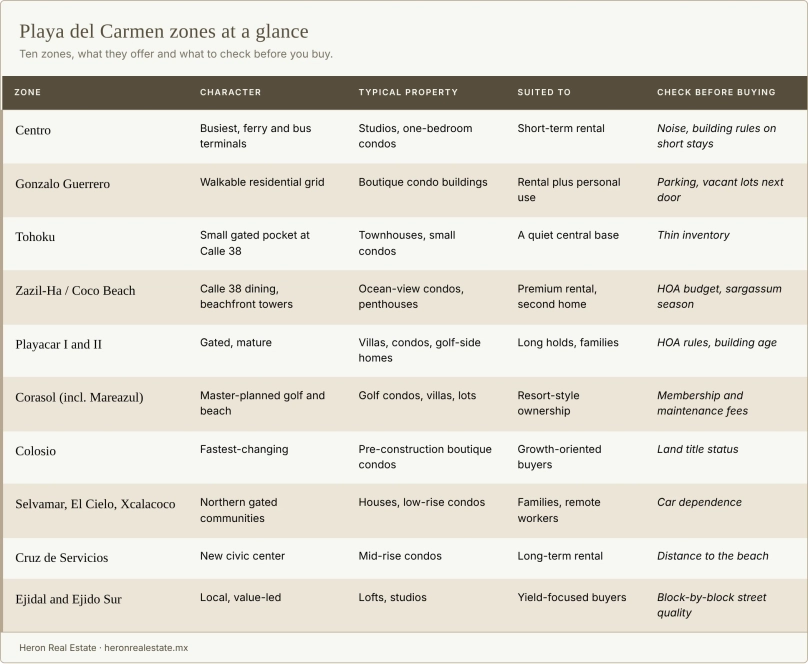Click 'Boutique condo buildings' cell
808x664 pixels.
click(423, 182)
